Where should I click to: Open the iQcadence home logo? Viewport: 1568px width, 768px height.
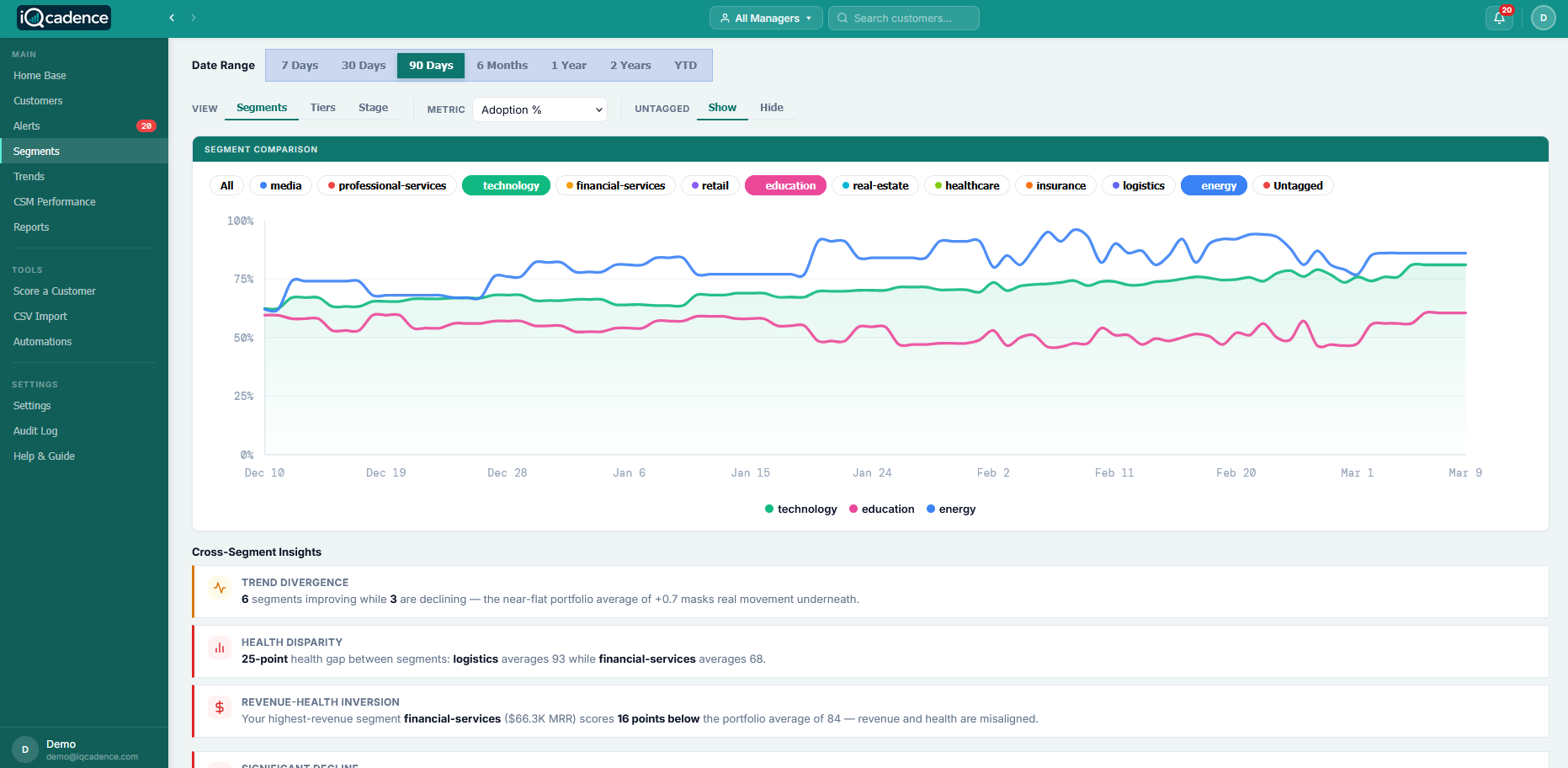pyautogui.click(x=63, y=17)
